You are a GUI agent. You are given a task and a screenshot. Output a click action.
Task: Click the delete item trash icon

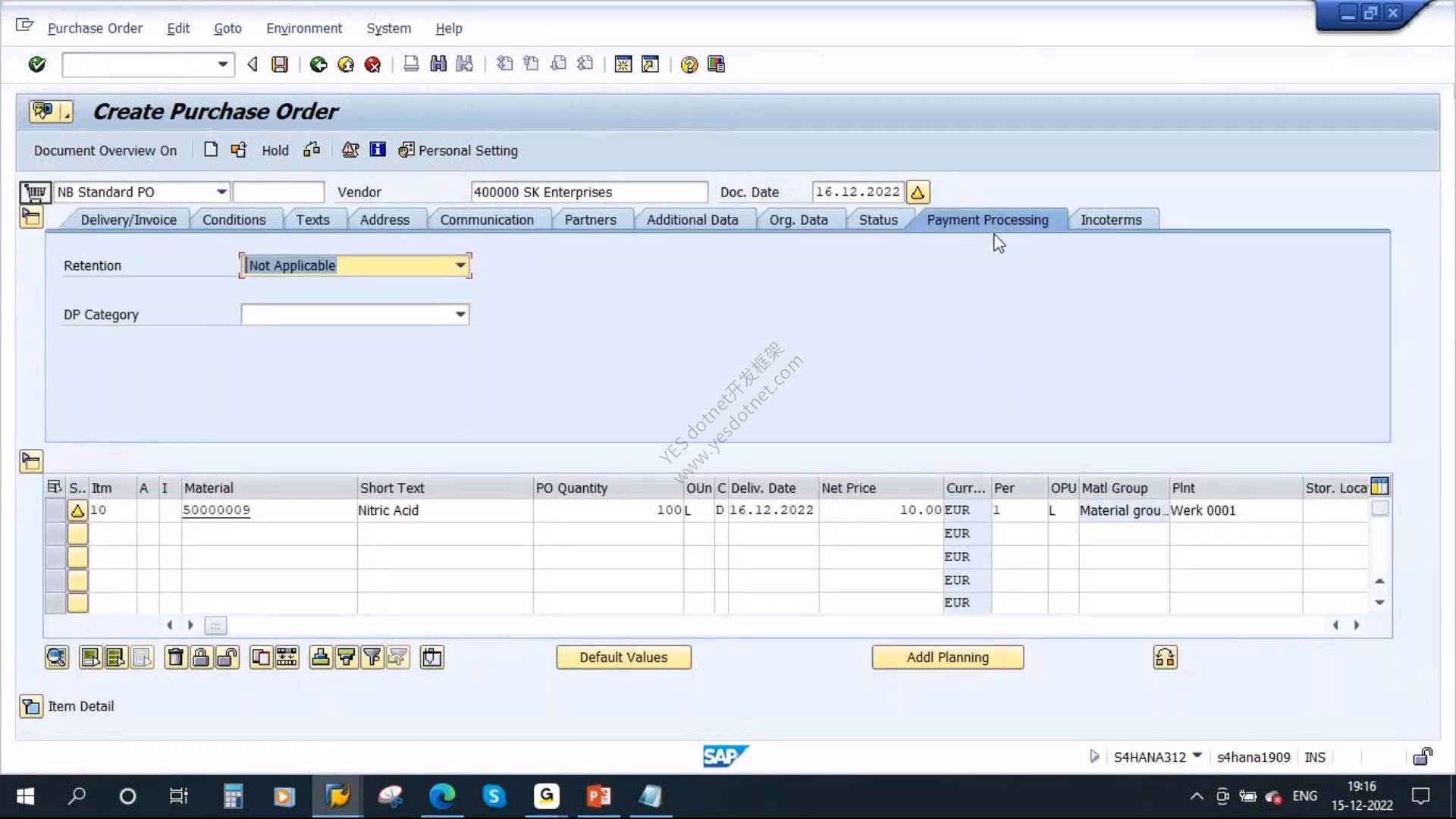(x=175, y=657)
